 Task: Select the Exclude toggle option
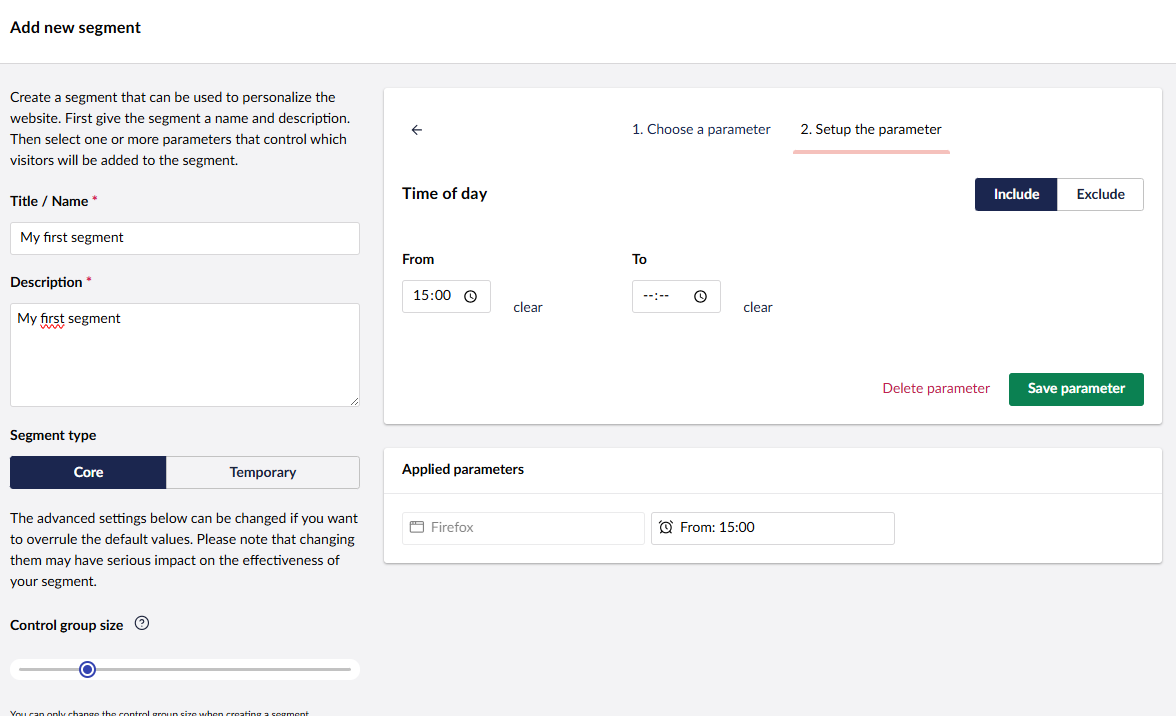[x=1100, y=194]
